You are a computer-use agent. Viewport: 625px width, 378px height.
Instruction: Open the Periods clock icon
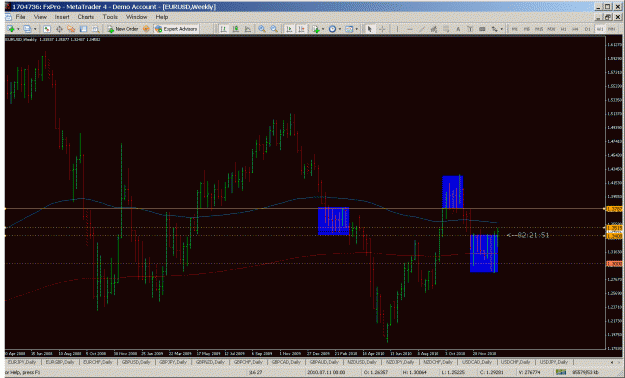pyautogui.click(x=332, y=29)
